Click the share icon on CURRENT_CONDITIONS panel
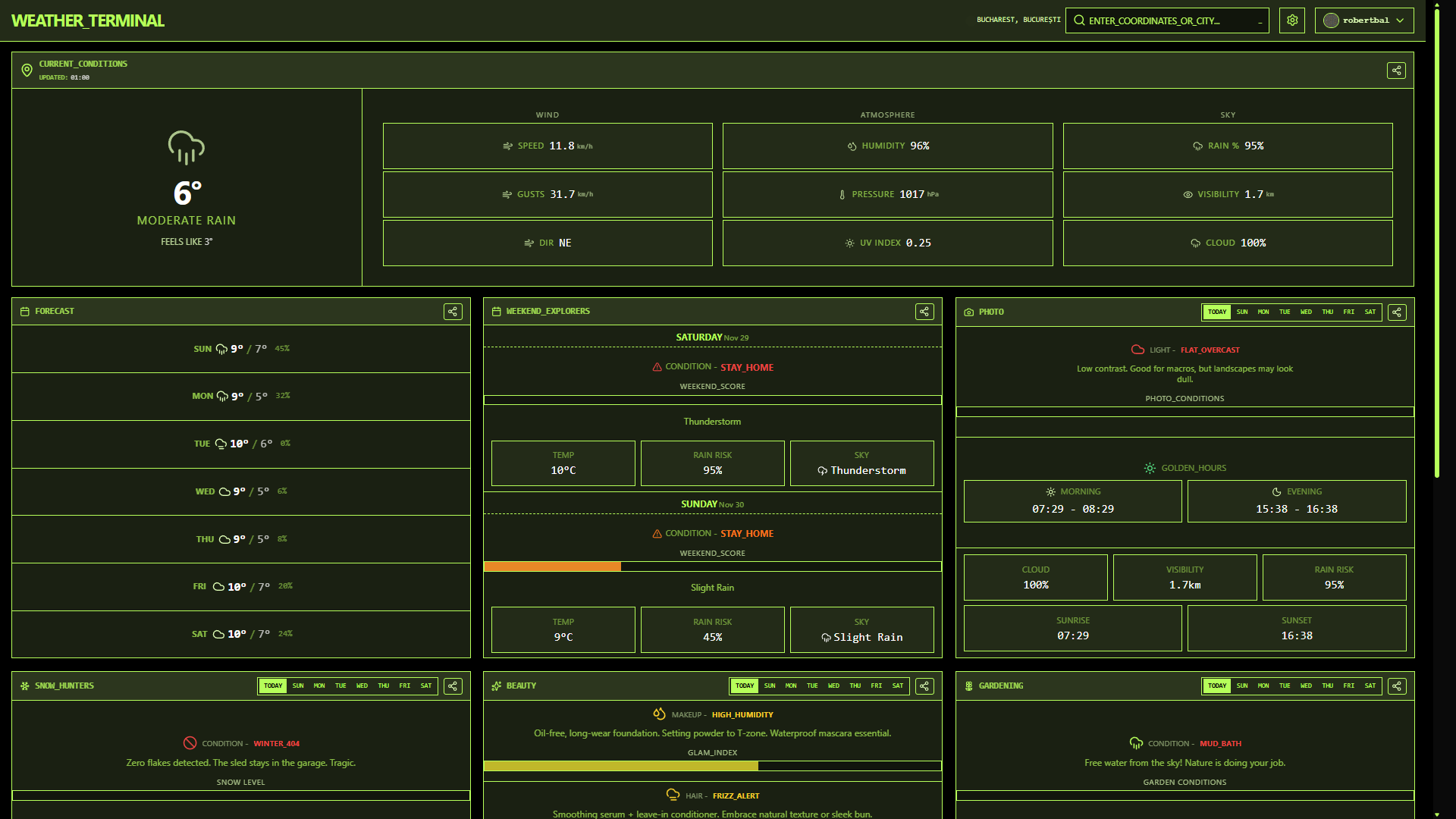Screen dimensions: 1456x819 pos(1397,70)
